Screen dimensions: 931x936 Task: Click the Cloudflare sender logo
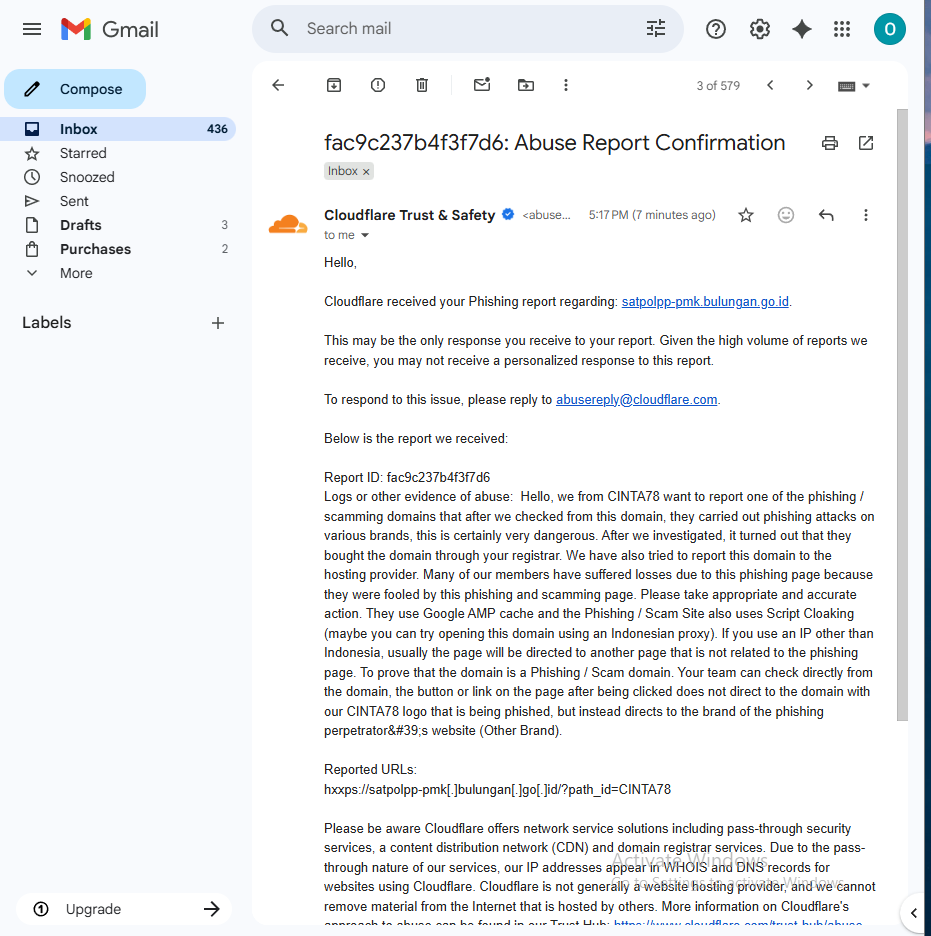(288, 224)
